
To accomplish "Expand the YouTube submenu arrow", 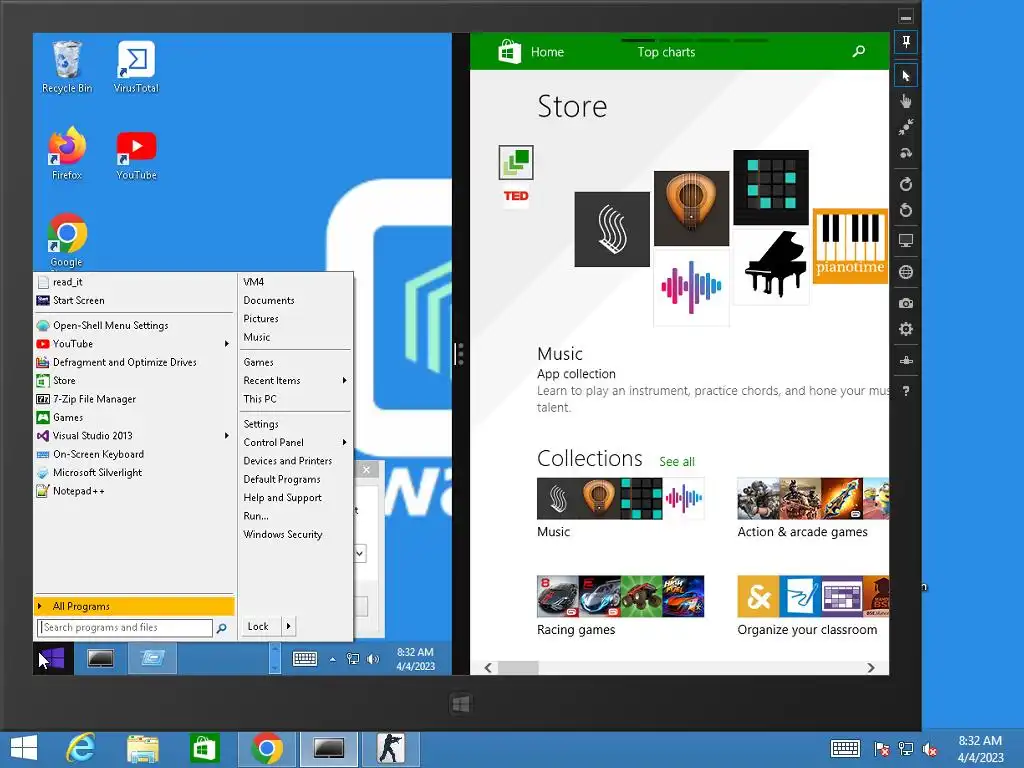I will (227, 344).
